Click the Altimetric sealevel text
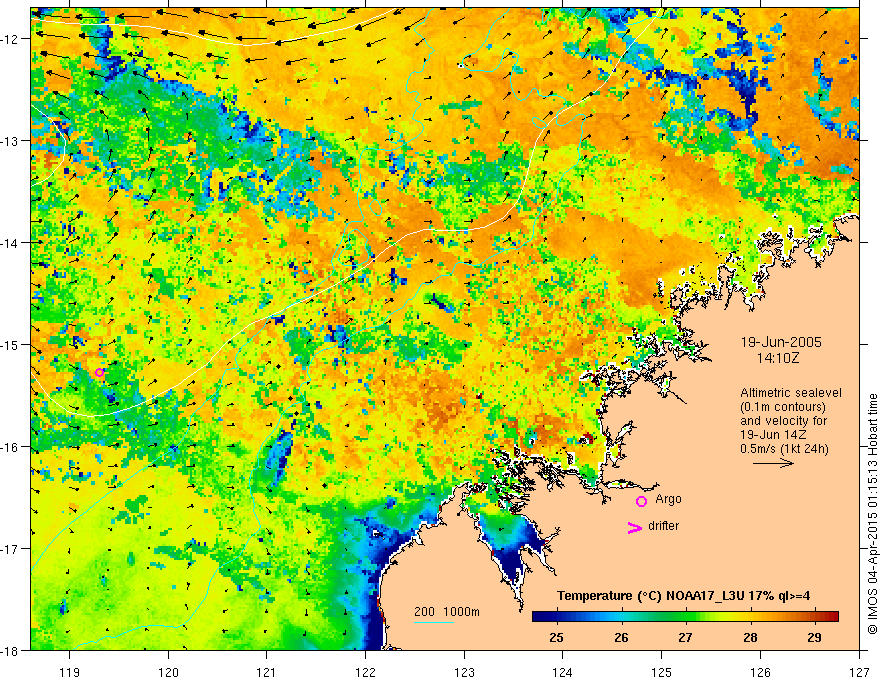Viewport: 880px width, 680px height. tap(791, 393)
